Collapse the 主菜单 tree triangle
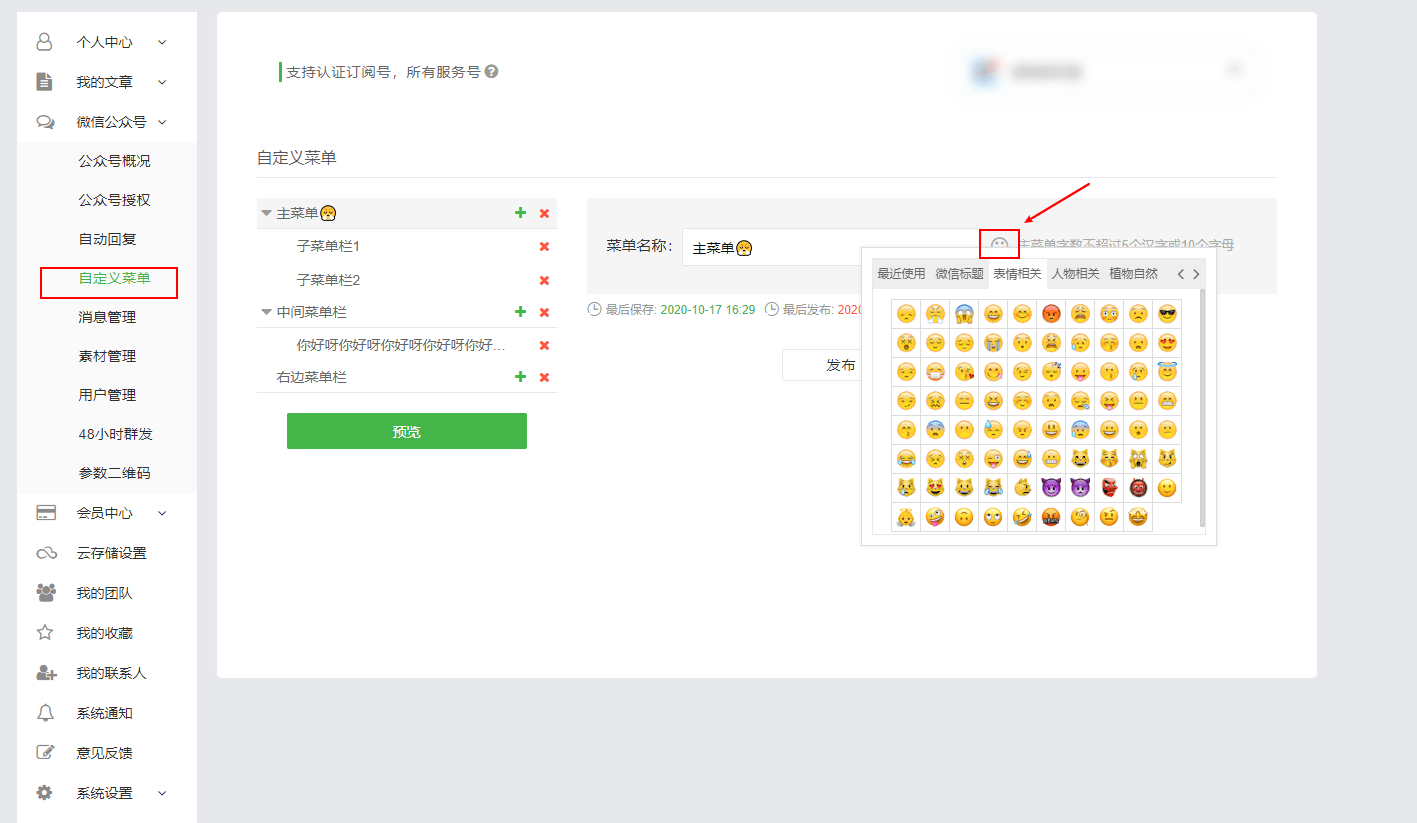Image resolution: width=1417 pixels, height=823 pixels. click(266, 213)
